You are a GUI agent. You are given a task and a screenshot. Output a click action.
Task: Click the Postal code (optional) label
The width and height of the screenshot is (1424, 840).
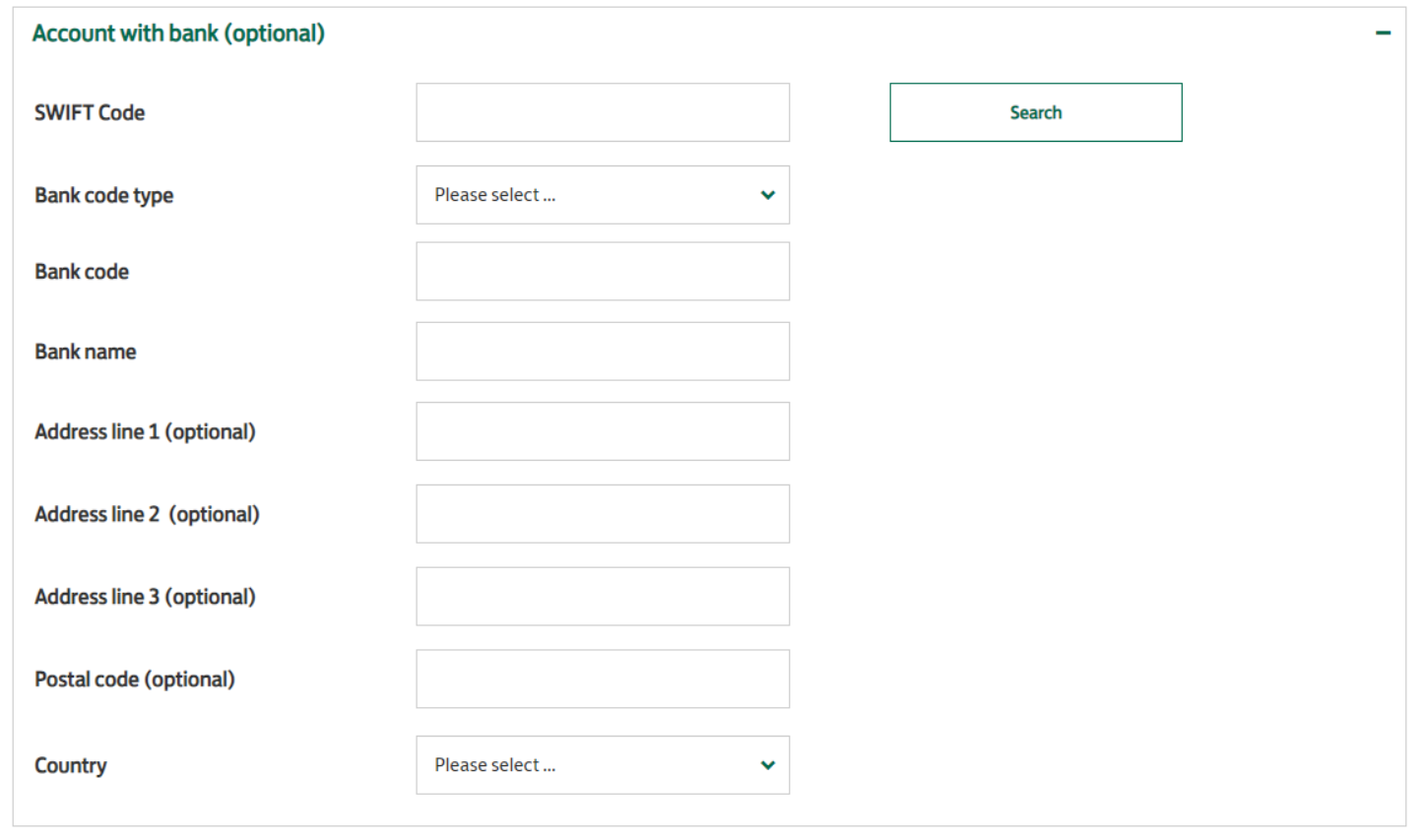[135, 679]
